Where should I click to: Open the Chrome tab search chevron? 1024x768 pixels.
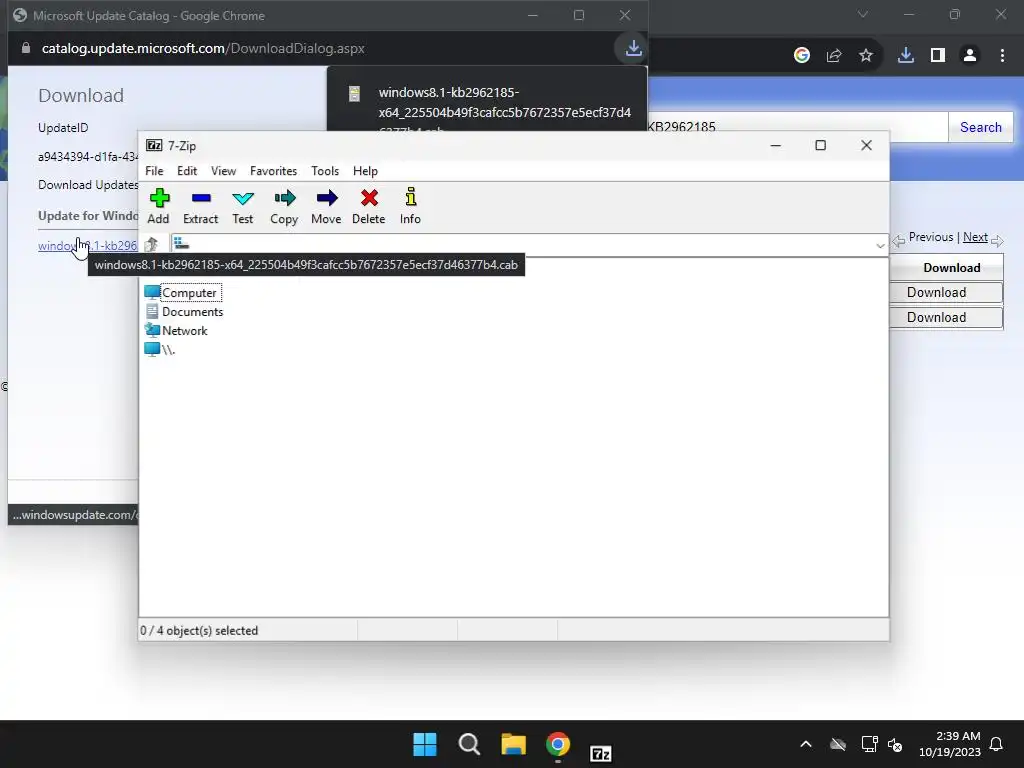click(863, 14)
